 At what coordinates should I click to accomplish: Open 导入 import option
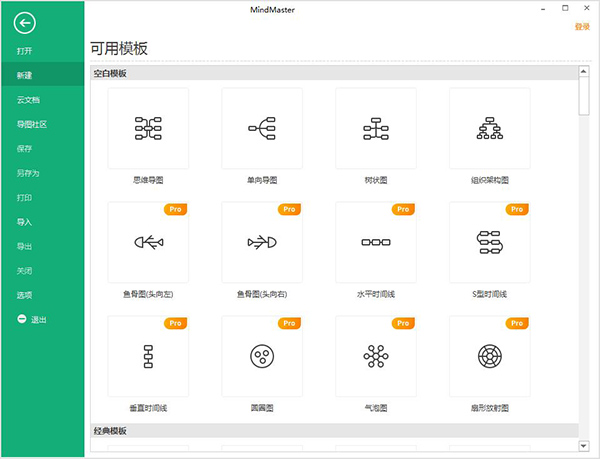pyautogui.click(x=24, y=222)
